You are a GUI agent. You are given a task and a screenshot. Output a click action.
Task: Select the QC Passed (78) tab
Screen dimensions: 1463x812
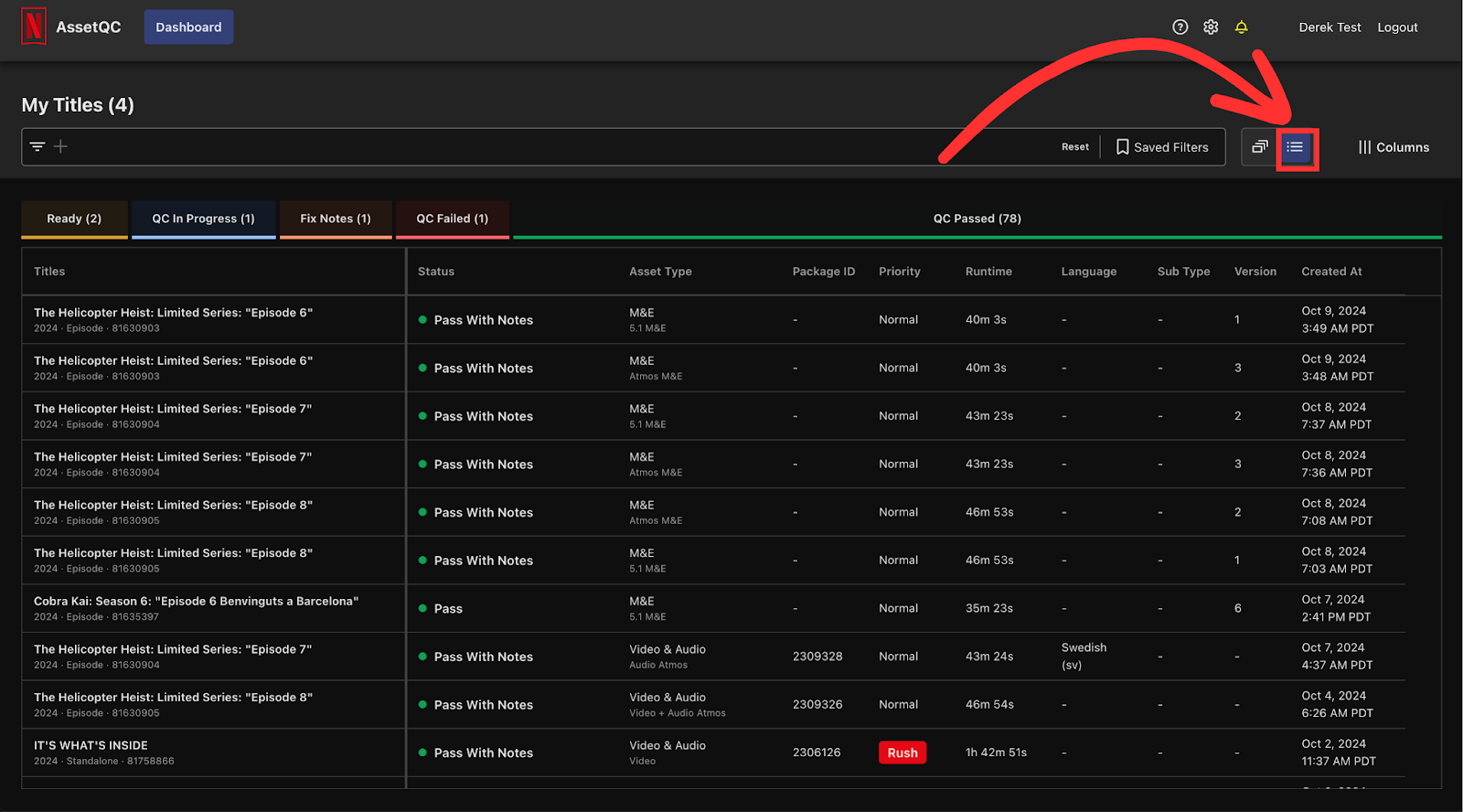[x=977, y=219]
